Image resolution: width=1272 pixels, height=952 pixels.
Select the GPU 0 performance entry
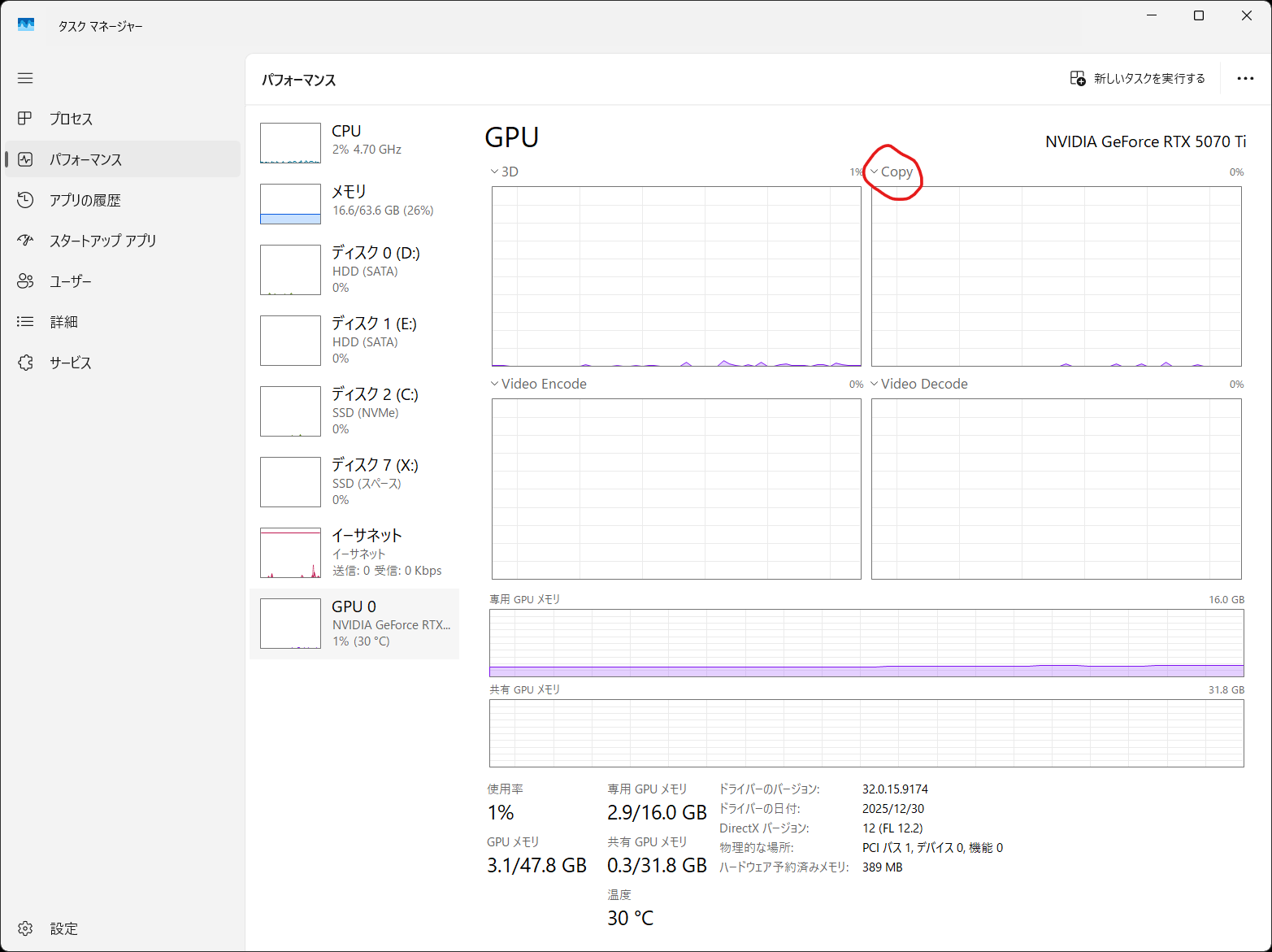[354, 624]
